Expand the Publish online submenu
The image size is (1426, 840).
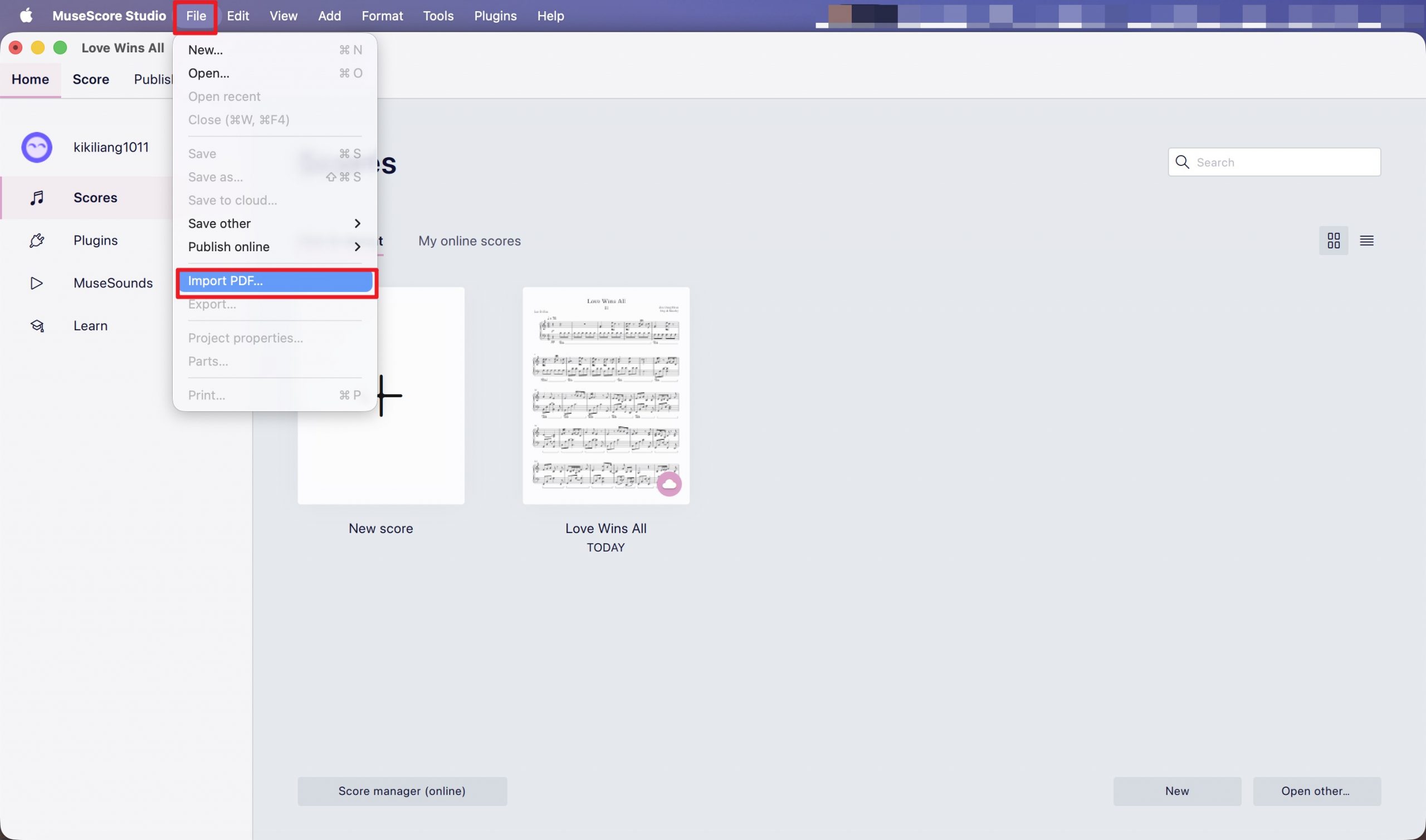275,247
